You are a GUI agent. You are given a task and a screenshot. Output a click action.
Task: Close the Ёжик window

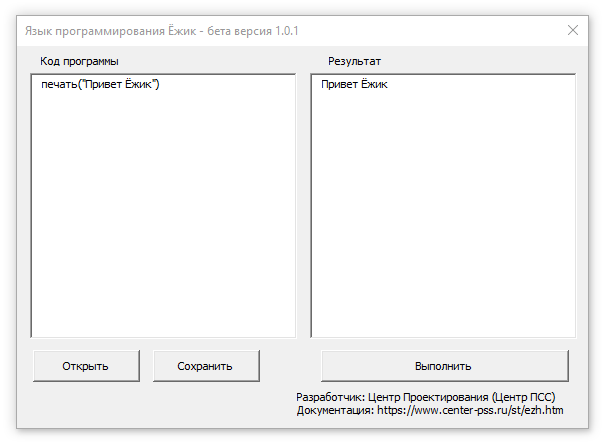(x=573, y=30)
